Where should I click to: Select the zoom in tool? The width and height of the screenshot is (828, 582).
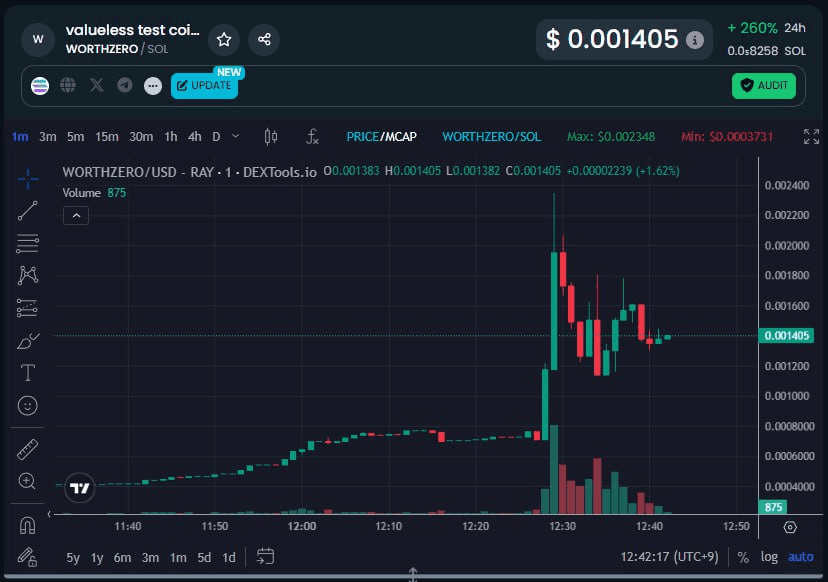[27, 481]
